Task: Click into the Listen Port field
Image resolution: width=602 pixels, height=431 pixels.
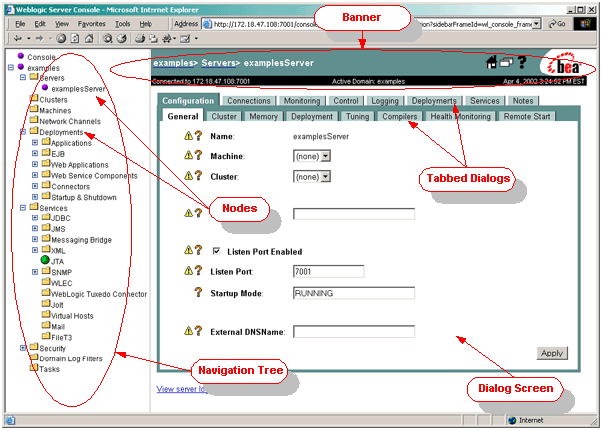Action: coord(328,271)
